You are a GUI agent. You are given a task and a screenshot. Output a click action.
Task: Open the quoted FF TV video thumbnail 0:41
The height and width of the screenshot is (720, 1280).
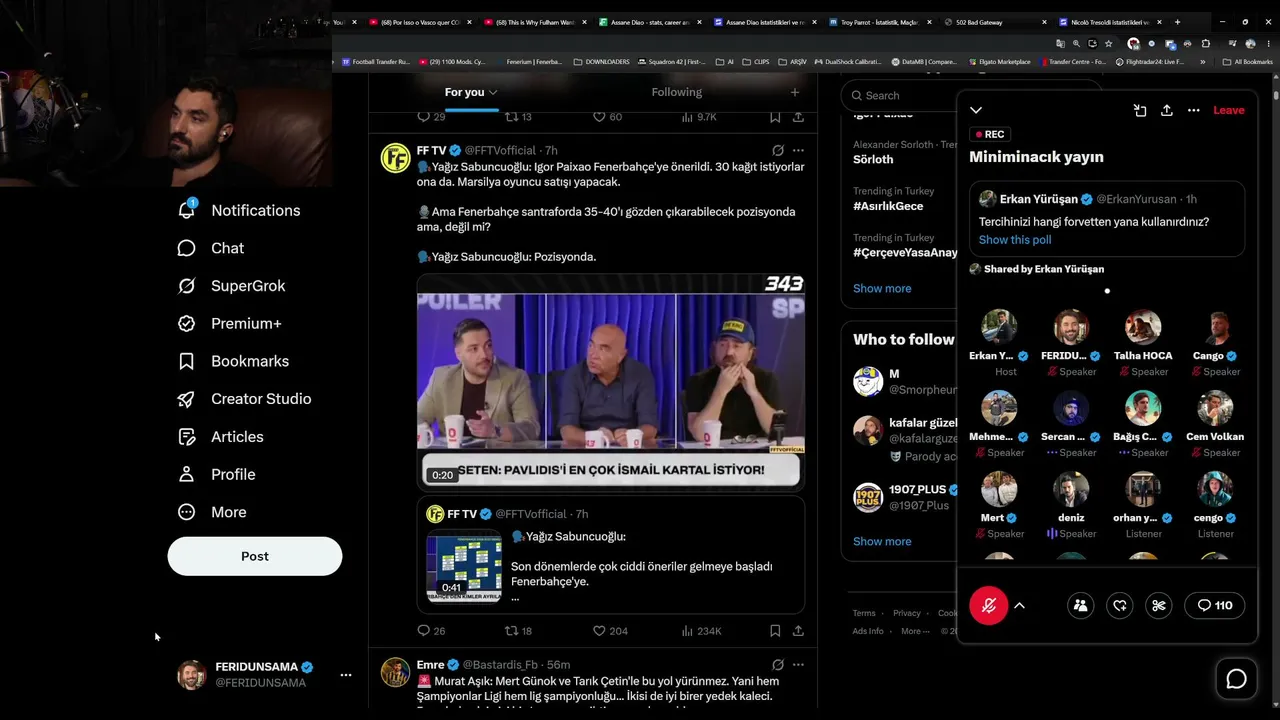(464, 567)
